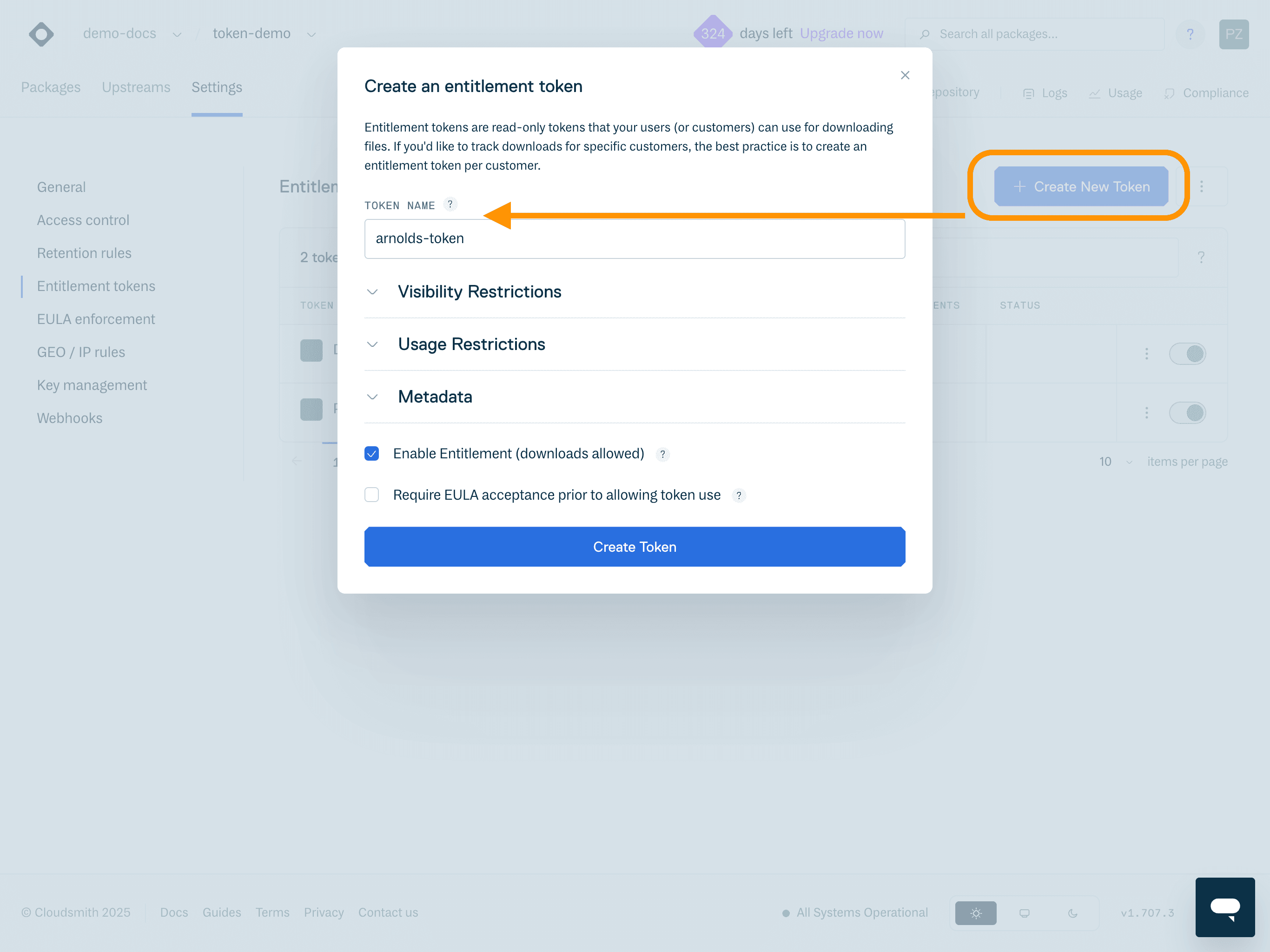Open the Usage view icon
1270x952 pixels.
(x=1096, y=93)
